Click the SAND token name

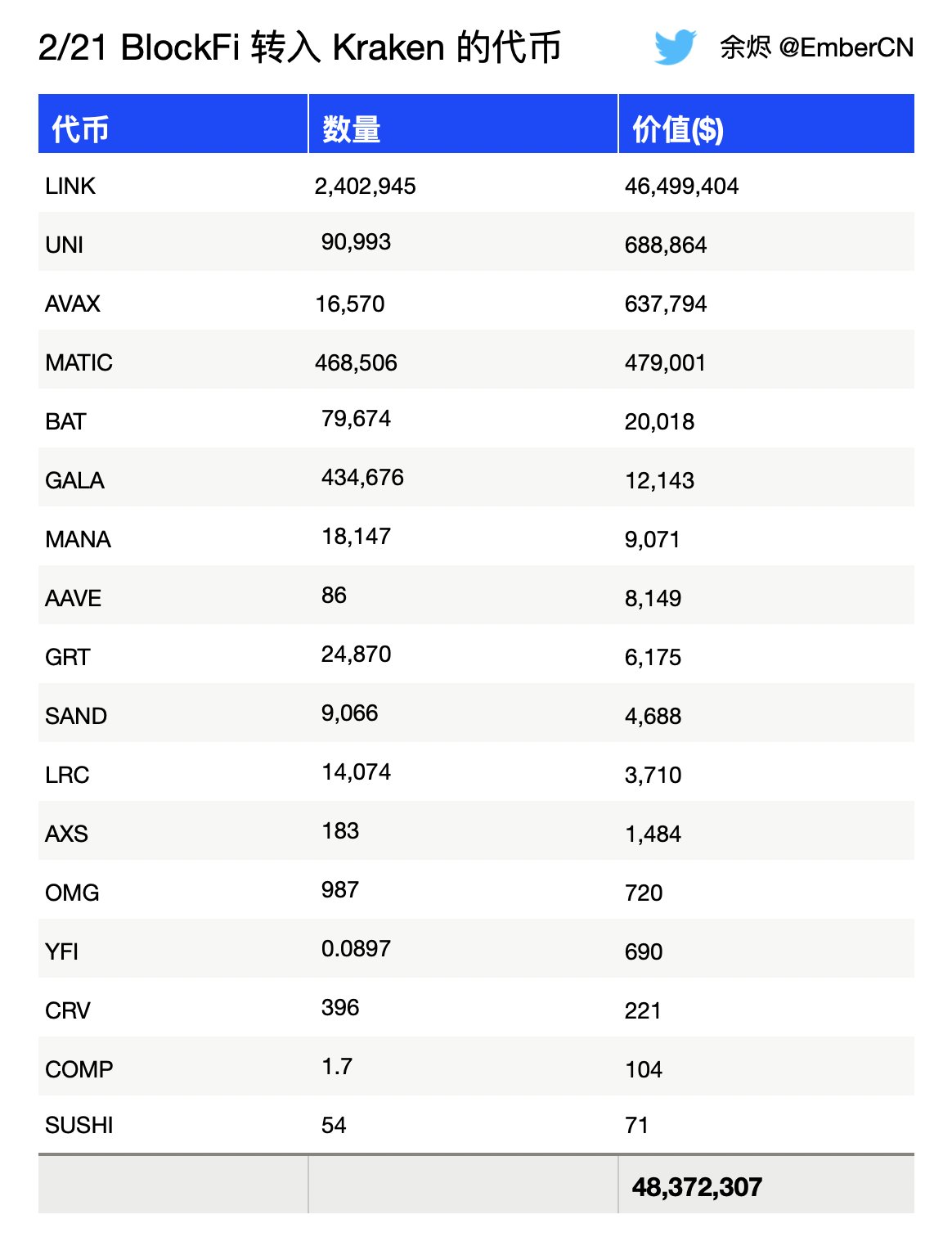click(76, 717)
